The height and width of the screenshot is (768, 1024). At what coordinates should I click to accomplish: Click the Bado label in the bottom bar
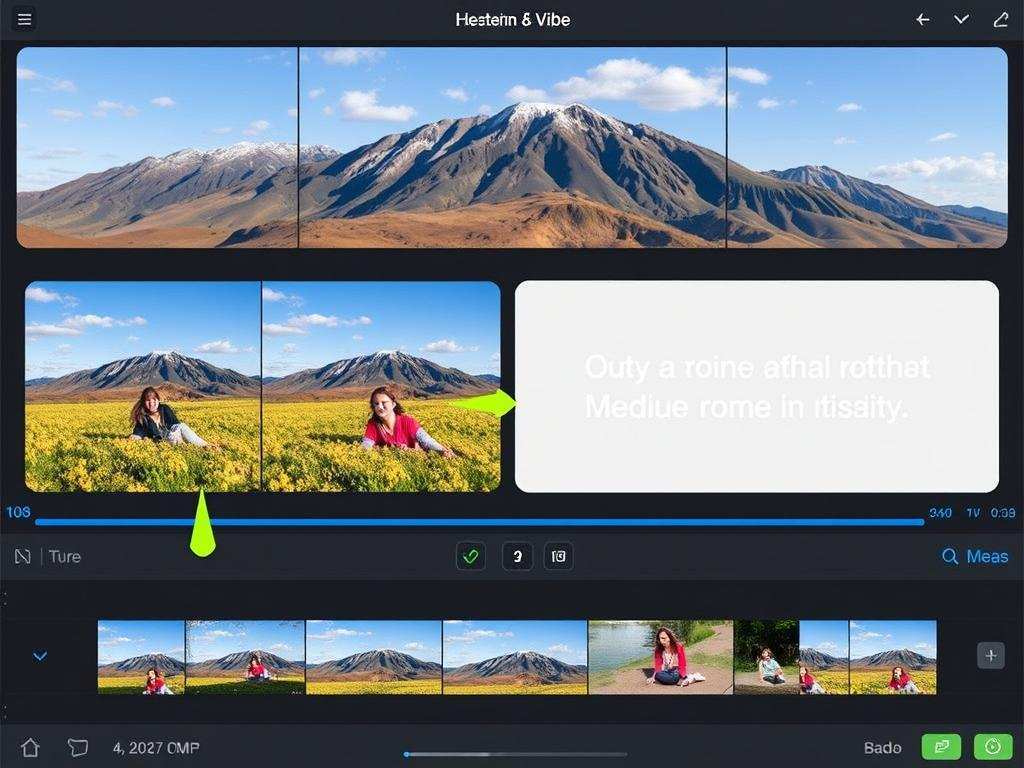(x=882, y=747)
